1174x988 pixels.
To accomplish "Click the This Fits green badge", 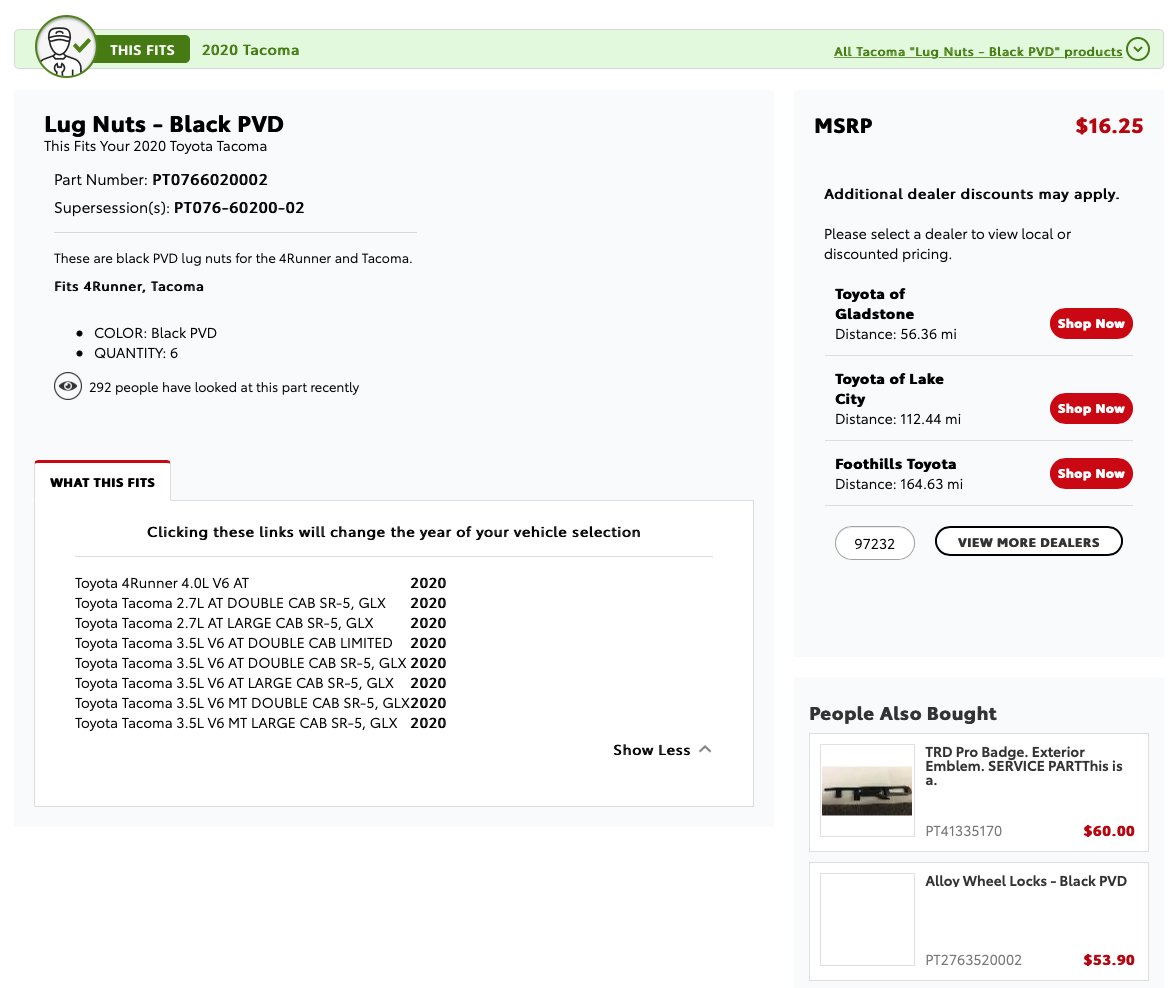I will (142, 50).
